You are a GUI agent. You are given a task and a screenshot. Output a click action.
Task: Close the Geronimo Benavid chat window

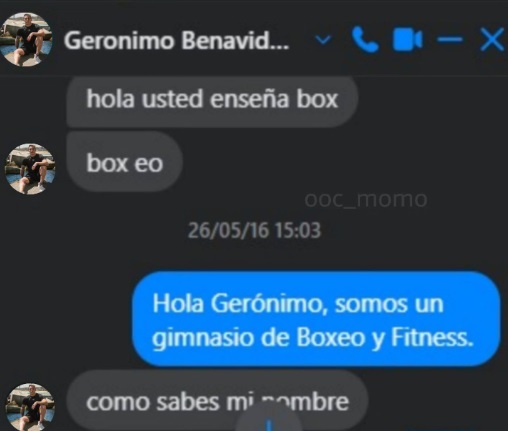coord(492,40)
